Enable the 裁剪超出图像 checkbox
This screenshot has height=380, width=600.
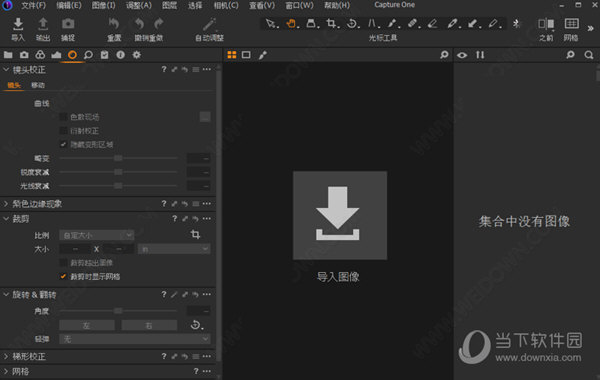[64, 263]
